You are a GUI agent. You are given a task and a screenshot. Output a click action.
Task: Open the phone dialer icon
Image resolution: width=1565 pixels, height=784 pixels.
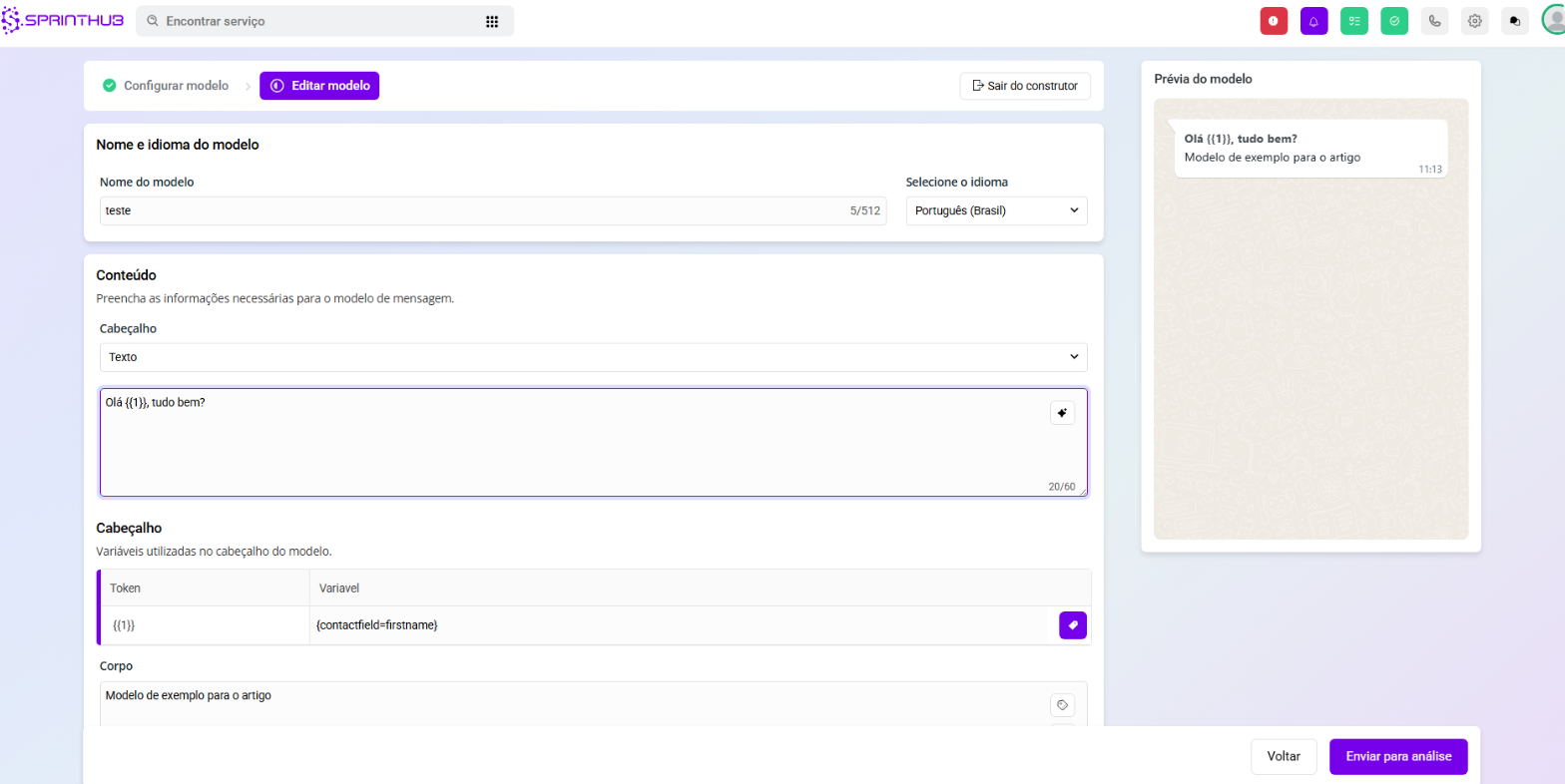click(x=1434, y=21)
